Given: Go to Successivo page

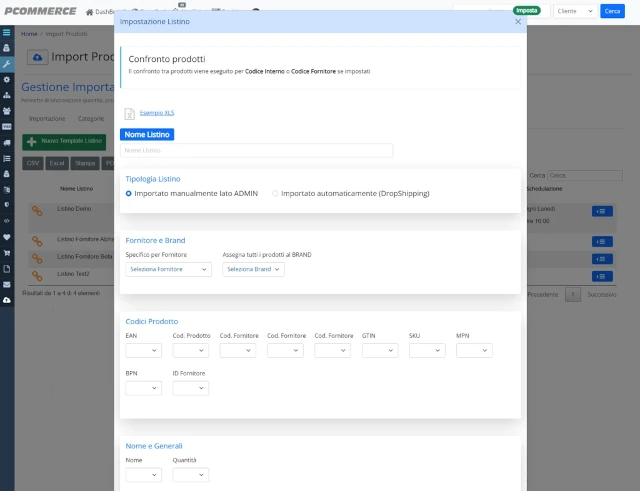Looking at the screenshot, I should pos(602,295).
